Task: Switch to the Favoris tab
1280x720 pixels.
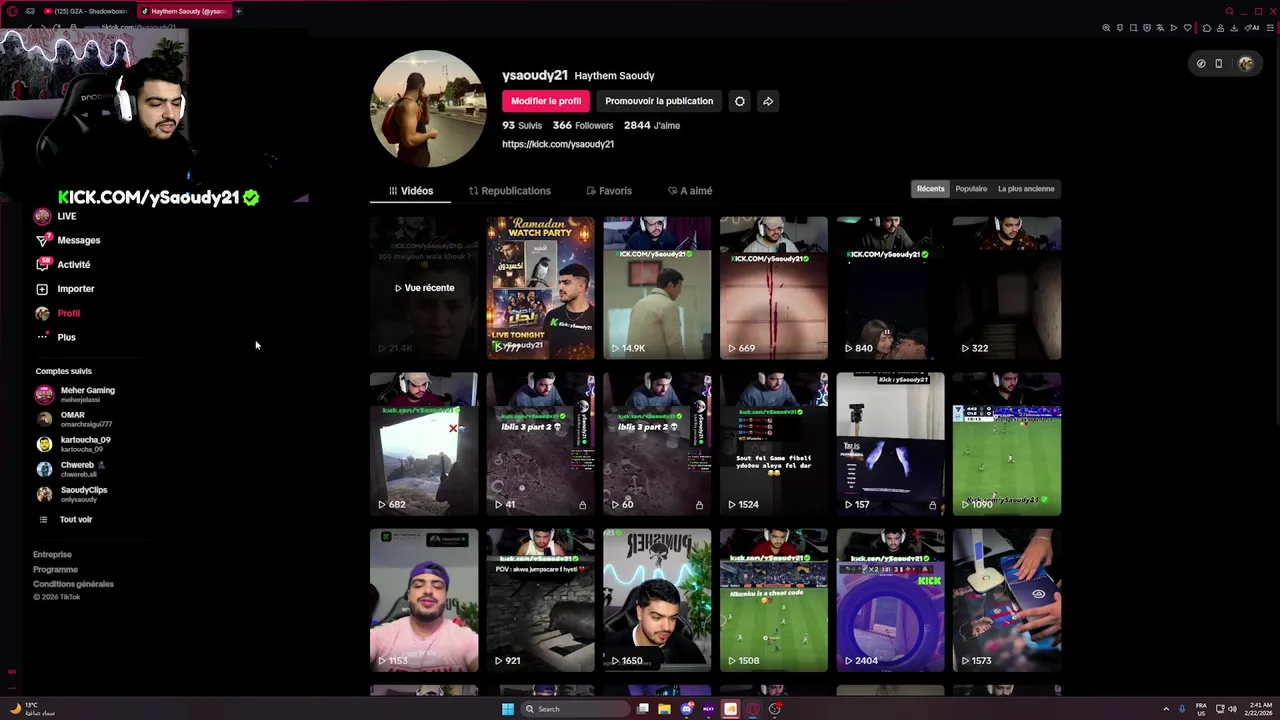Action: (x=609, y=190)
